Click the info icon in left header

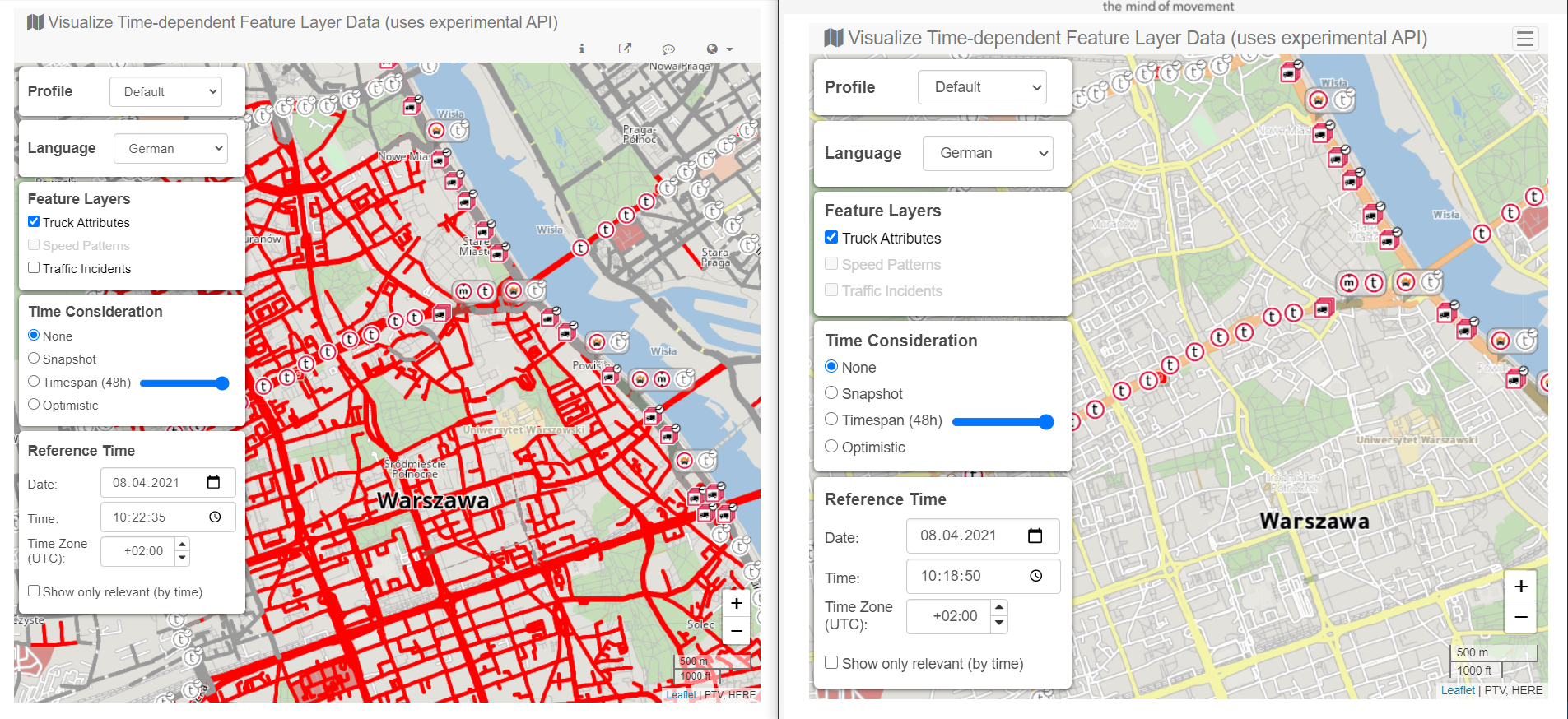click(x=581, y=49)
